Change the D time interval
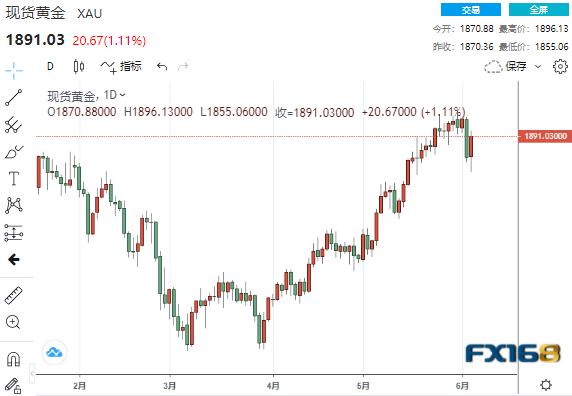The height and width of the screenshot is (396, 572). (50, 66)
